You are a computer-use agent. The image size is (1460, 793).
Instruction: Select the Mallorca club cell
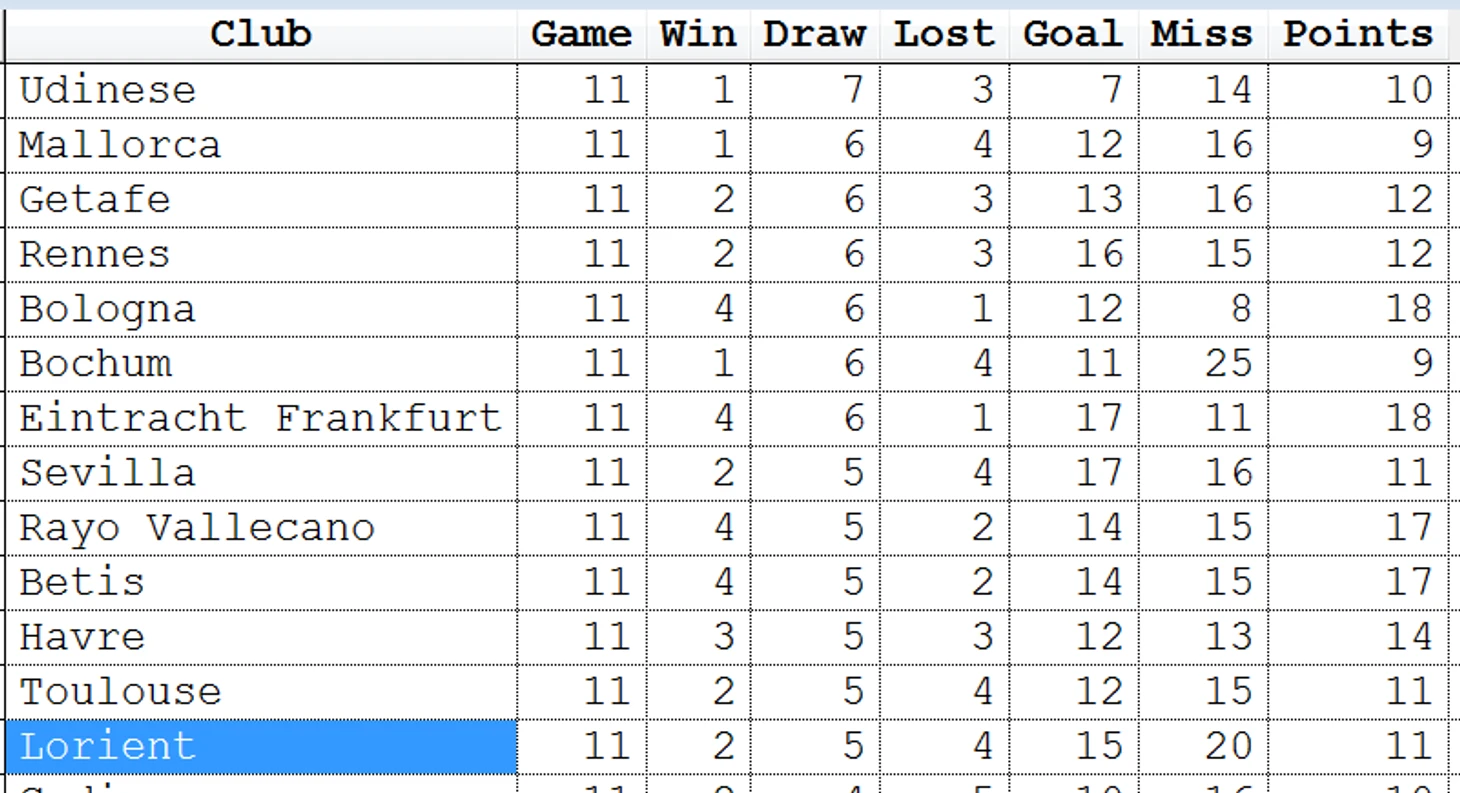coord(261,145)
